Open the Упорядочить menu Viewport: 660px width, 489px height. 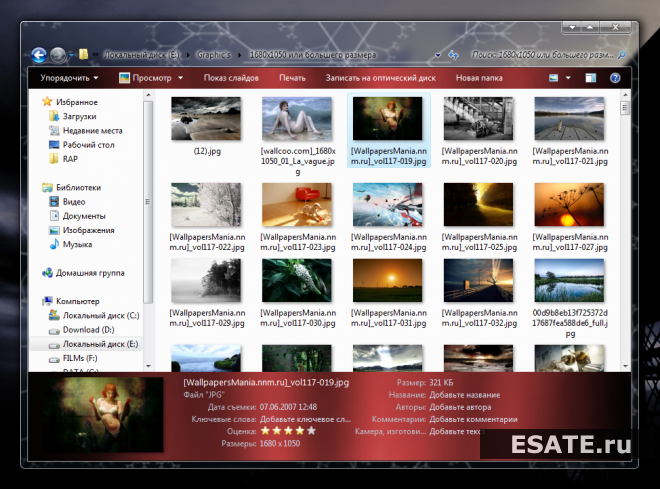[x=69, y=78]
